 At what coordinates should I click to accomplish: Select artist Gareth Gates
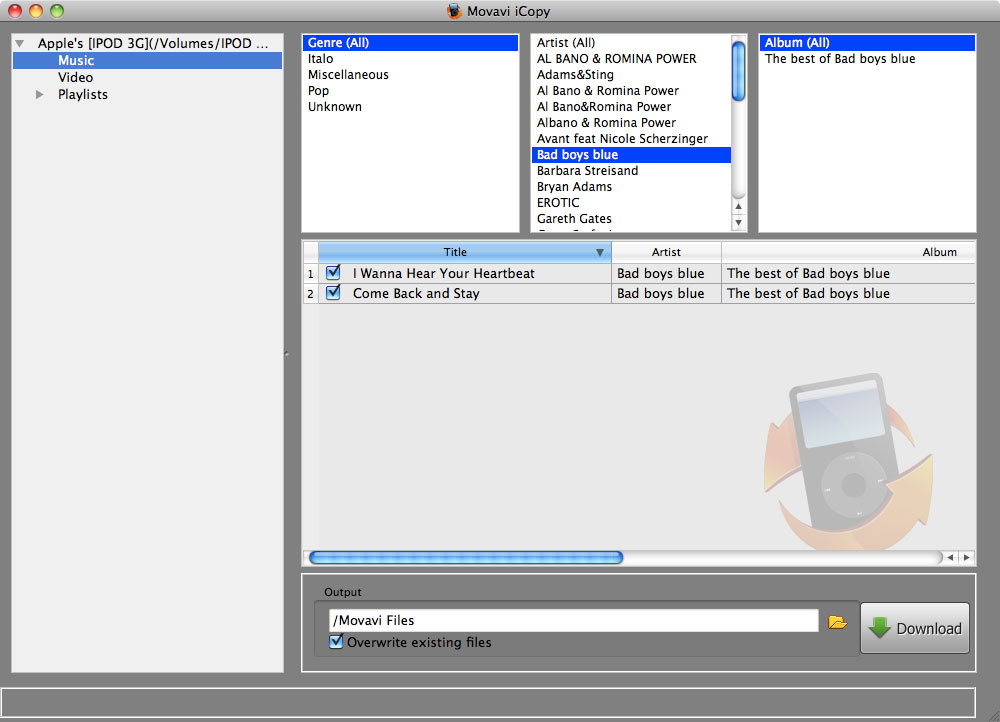click(x=631, y=219)
